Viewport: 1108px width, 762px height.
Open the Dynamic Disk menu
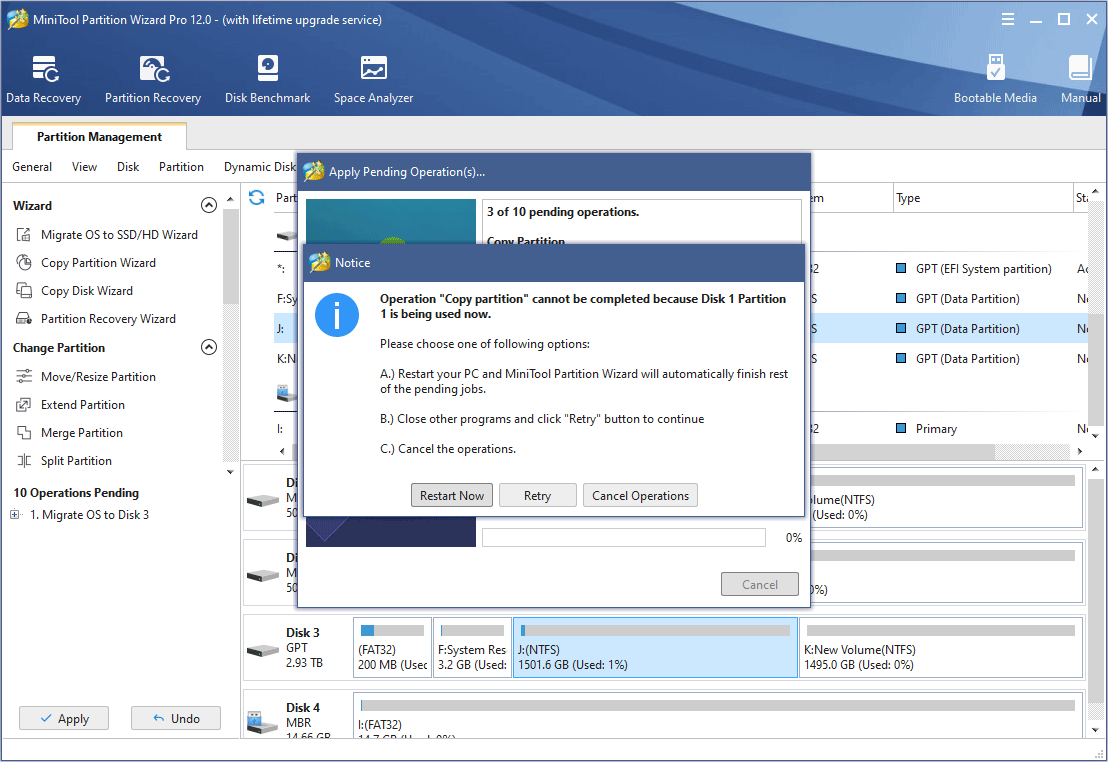point(259,167)
